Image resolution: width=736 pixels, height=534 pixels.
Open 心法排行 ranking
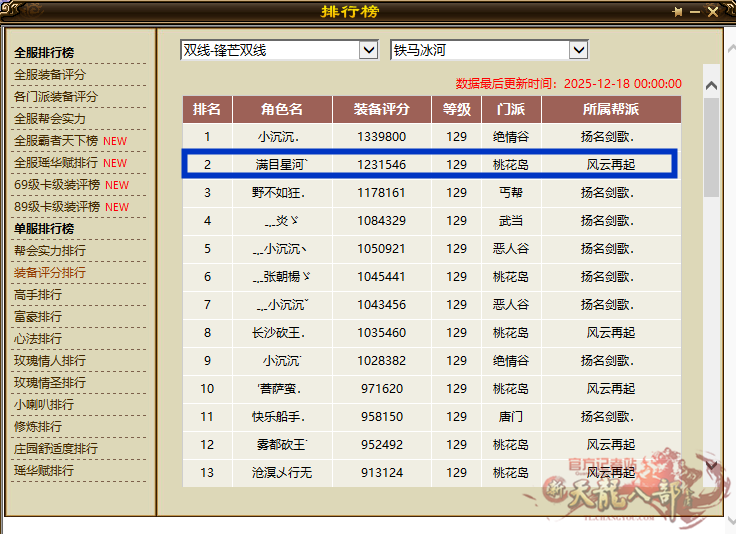38,339
